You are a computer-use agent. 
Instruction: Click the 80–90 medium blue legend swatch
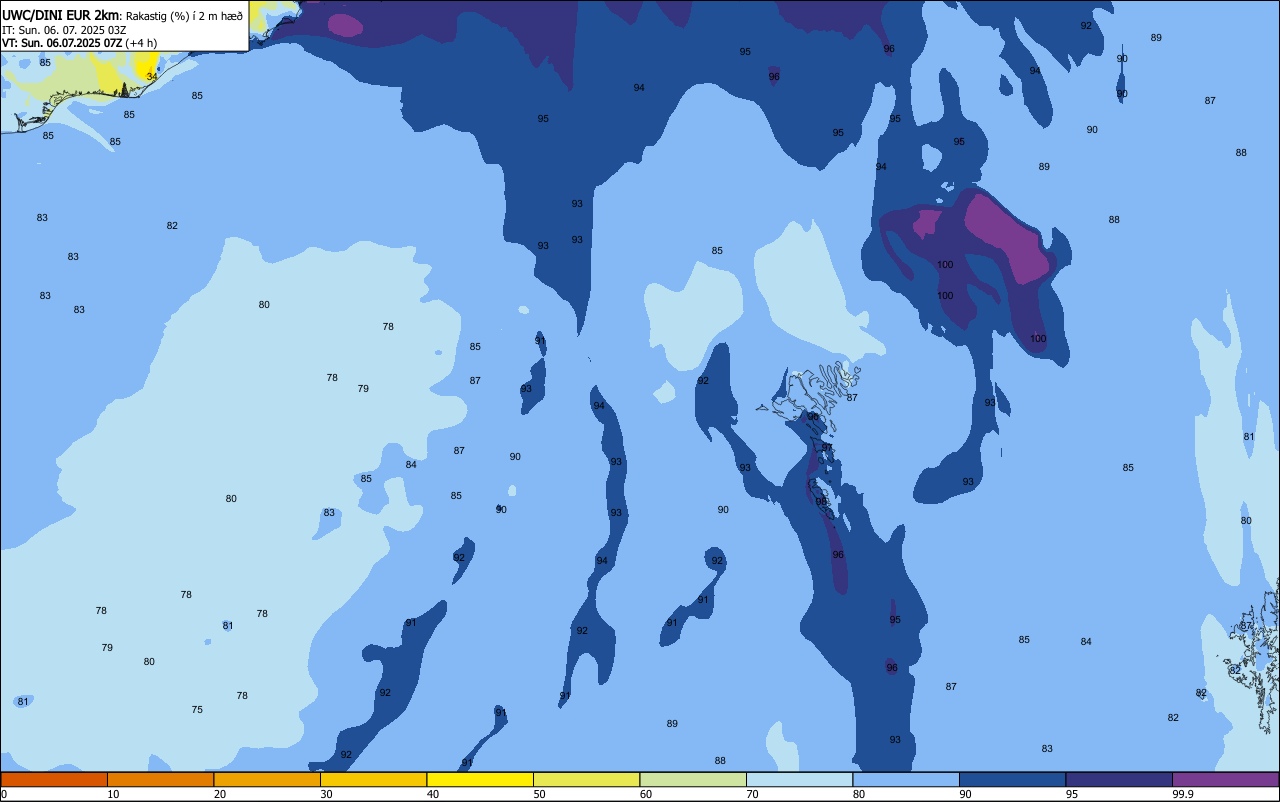[x=906, y=779]
